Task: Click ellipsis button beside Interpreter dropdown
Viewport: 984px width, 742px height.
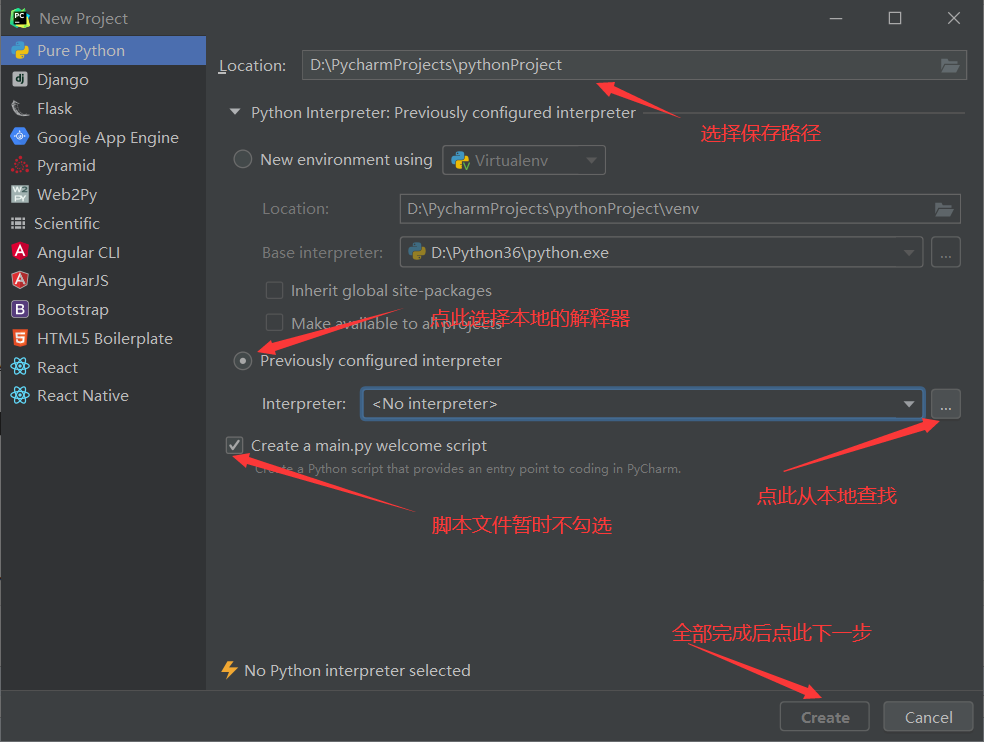Action: tap(946, 404)
